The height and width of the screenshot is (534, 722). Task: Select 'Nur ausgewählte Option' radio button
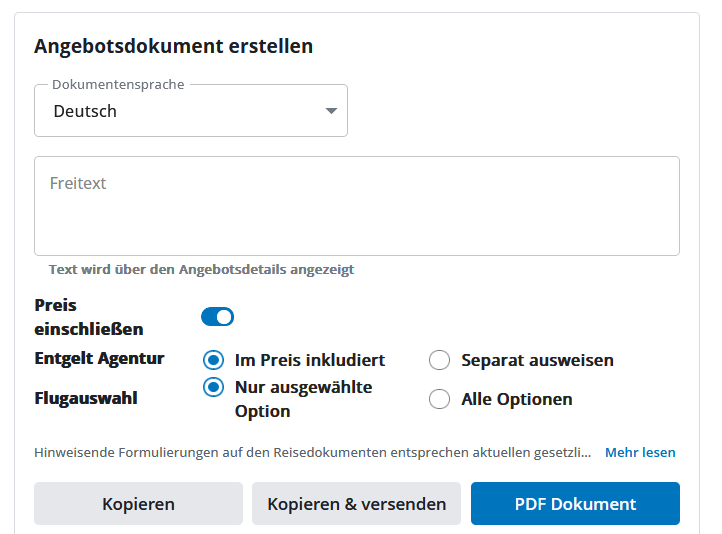(x=213, y=387)
